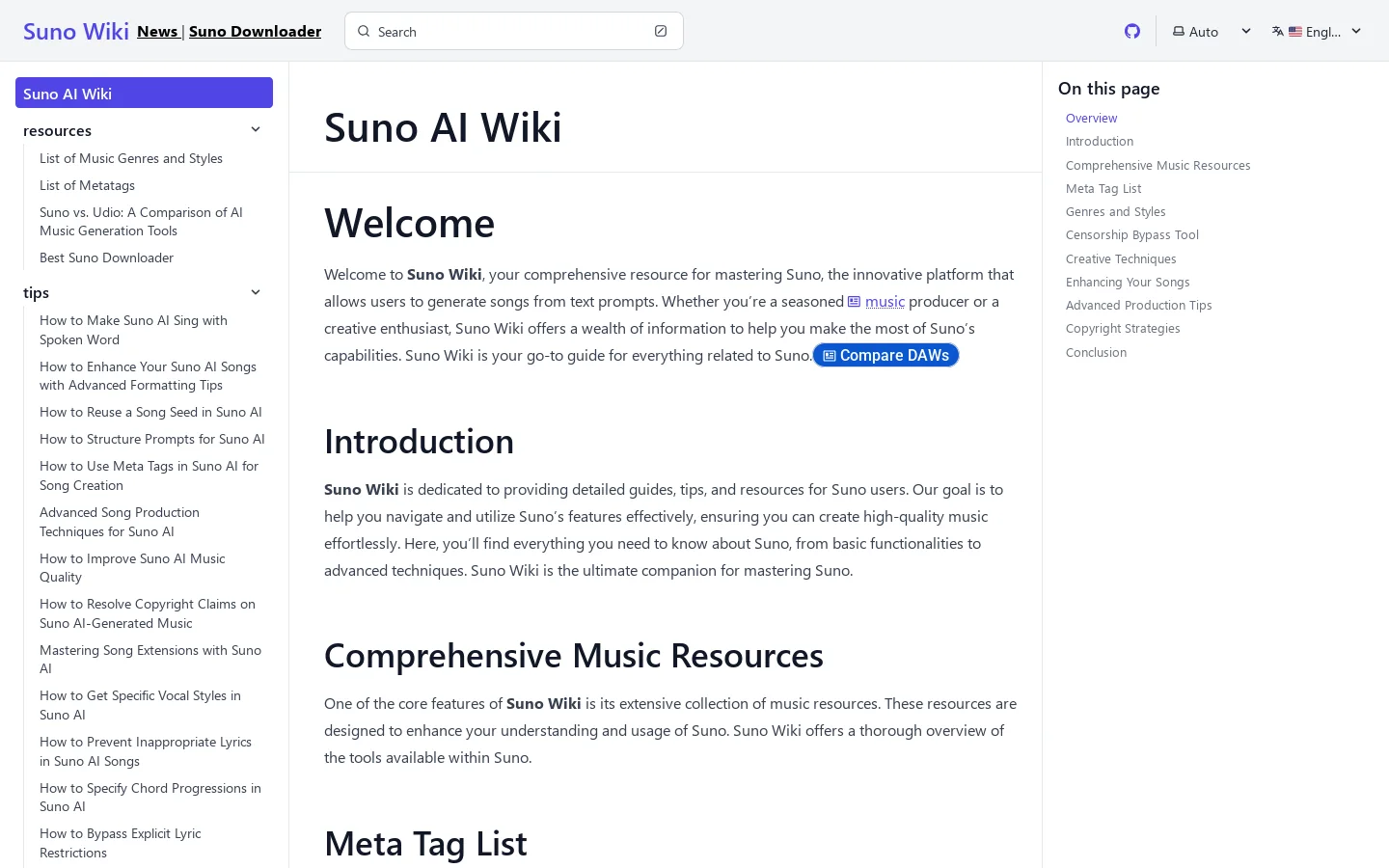Viewport: 1389px width, 868px height.
Task: Jump to Advanced Production Tips section link
Action: coord(1138,305)
